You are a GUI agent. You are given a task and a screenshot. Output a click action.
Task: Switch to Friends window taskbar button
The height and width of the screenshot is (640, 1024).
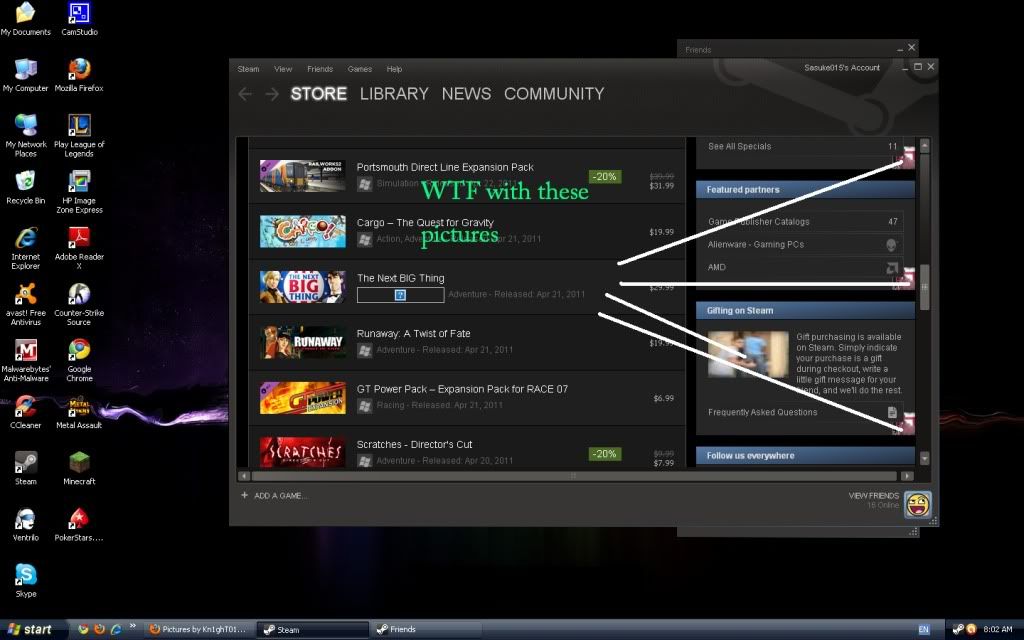tap(427, 630)
